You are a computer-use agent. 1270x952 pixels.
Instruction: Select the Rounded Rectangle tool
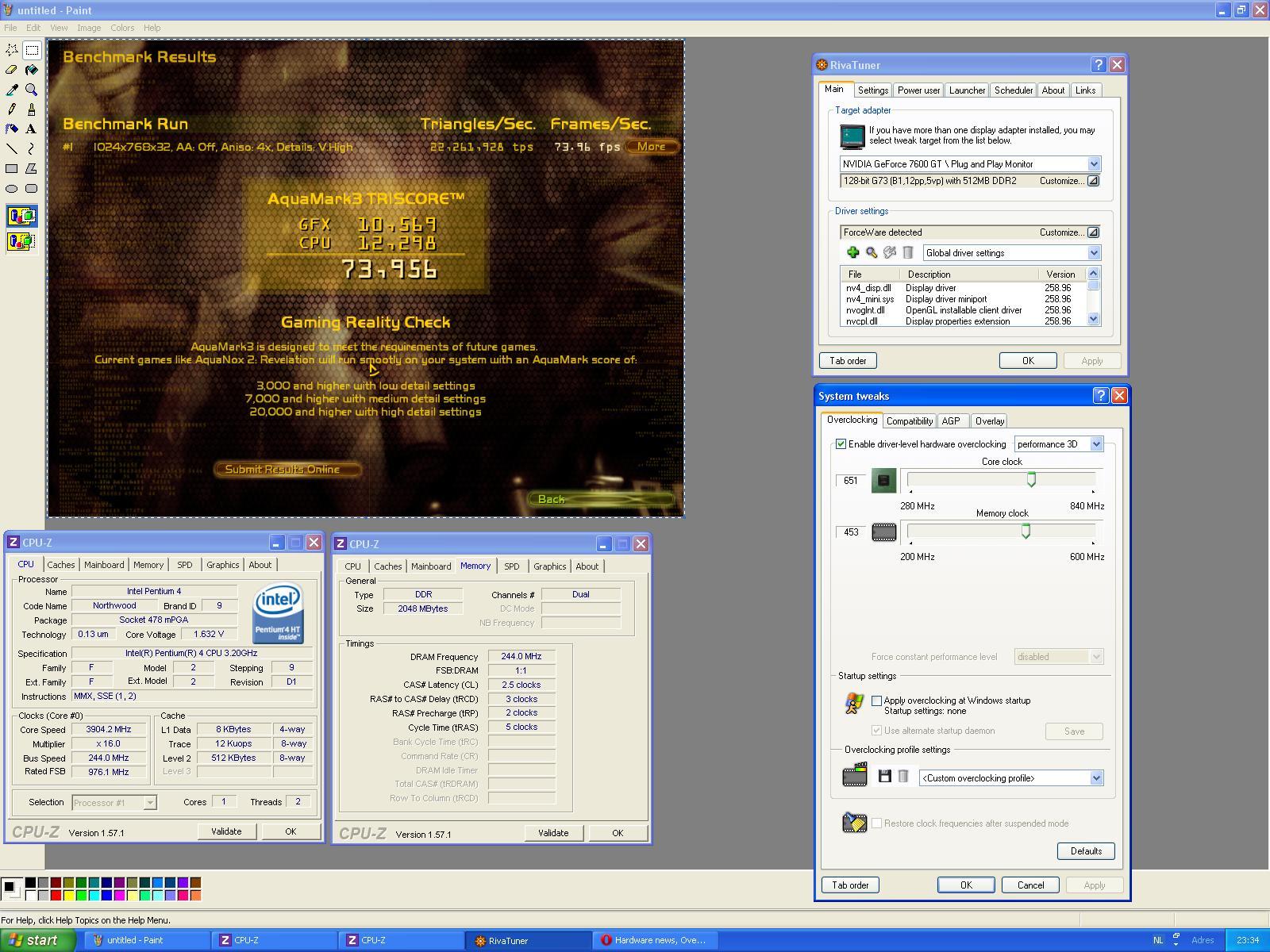coord(32,189)
